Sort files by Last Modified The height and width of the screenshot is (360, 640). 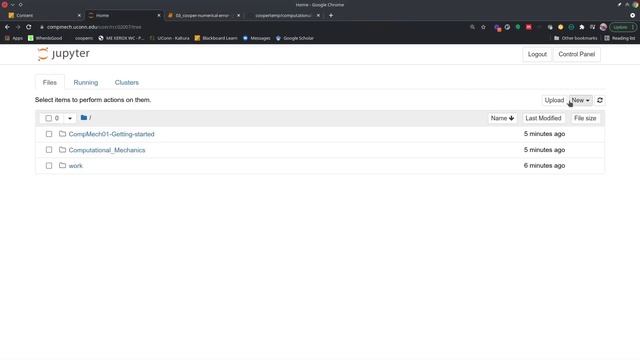point(543,118)
